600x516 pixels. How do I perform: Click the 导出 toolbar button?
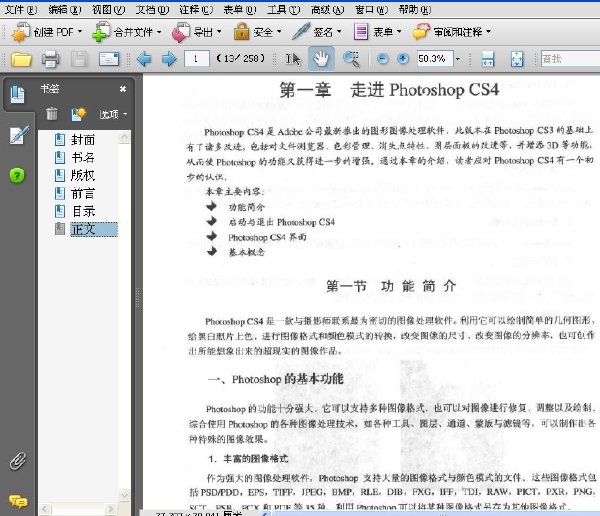197,32
